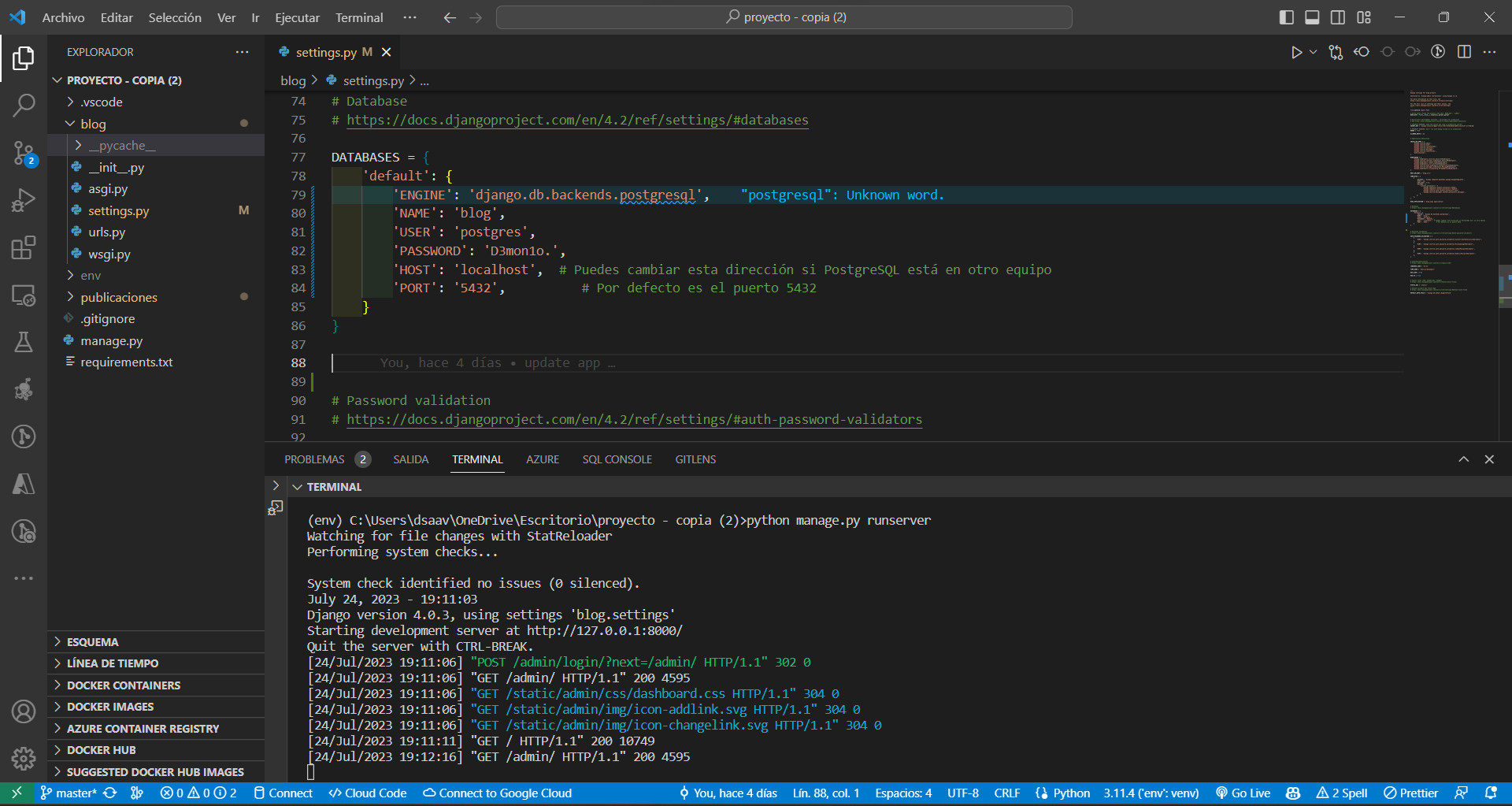This screenshot has width=1512, height=806.
Task: Click the databases documentation link on line 75
Action: [577, 120]
